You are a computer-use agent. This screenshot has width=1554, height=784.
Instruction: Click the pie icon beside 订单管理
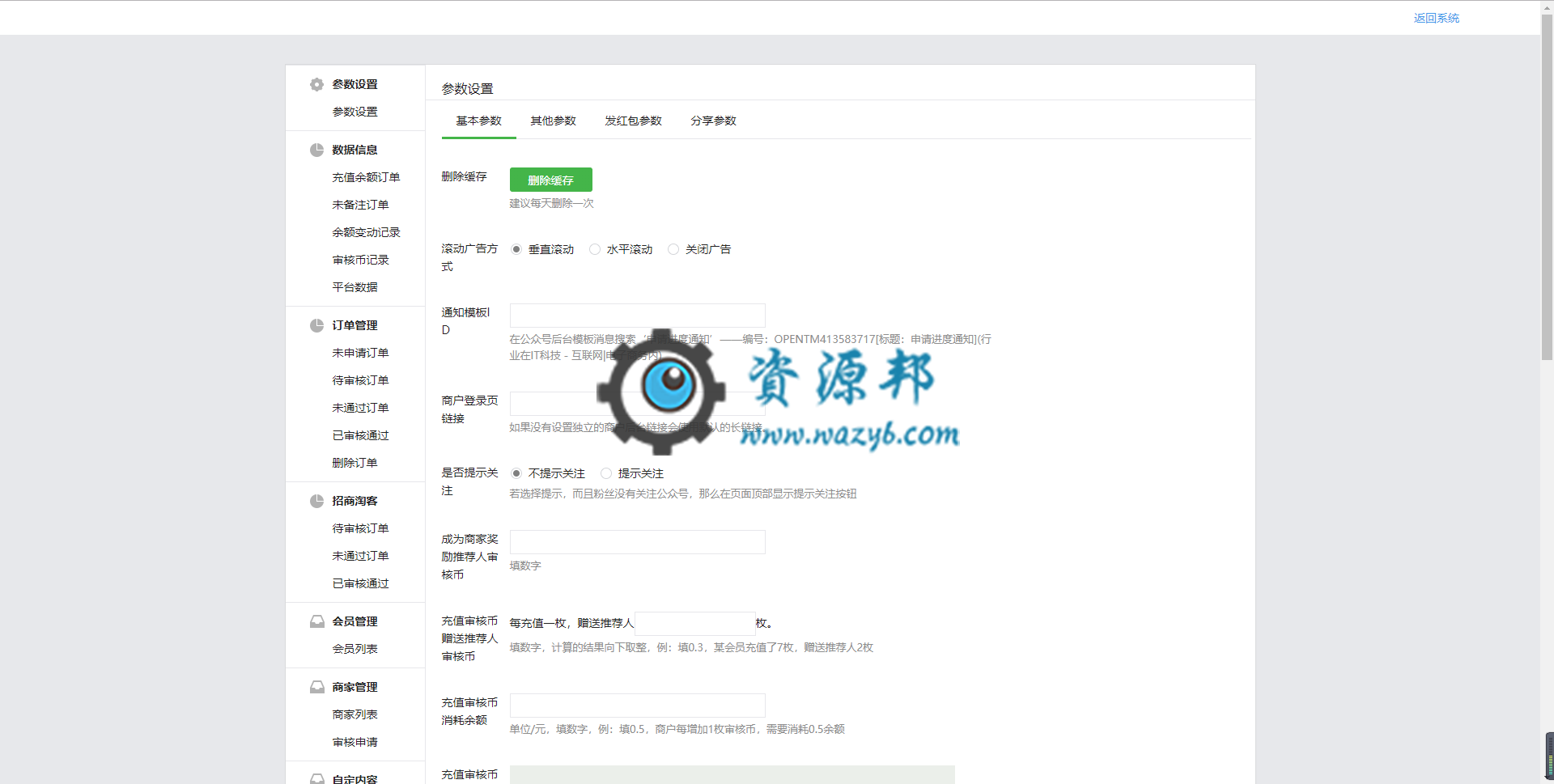tap(316, 325)
